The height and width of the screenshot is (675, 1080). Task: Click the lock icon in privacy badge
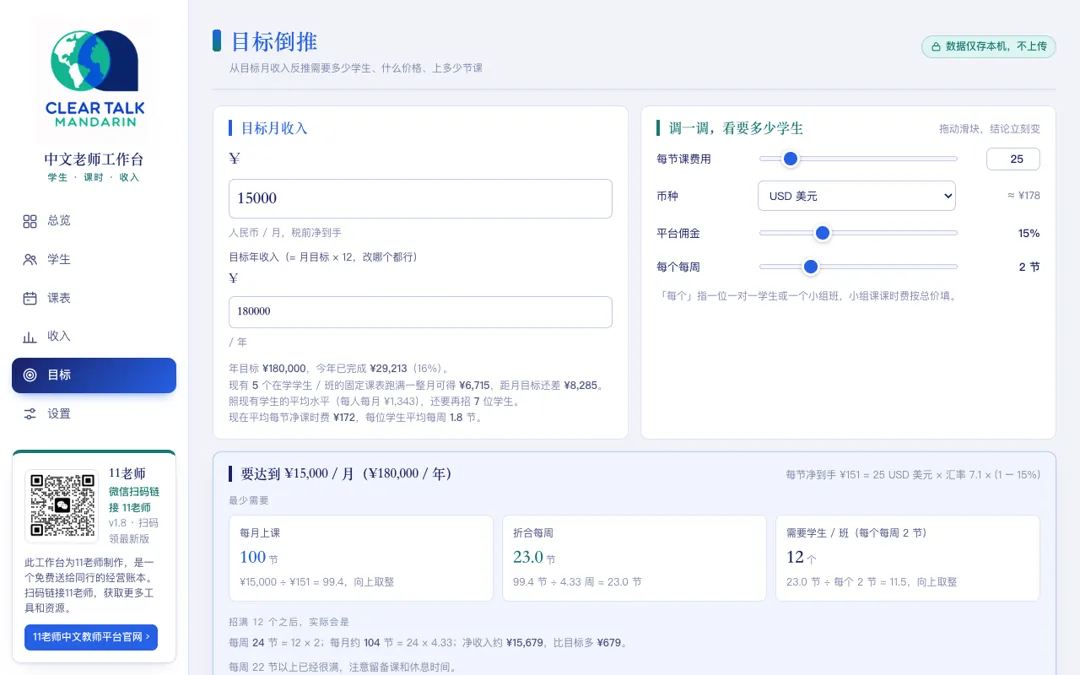(935, 47)
